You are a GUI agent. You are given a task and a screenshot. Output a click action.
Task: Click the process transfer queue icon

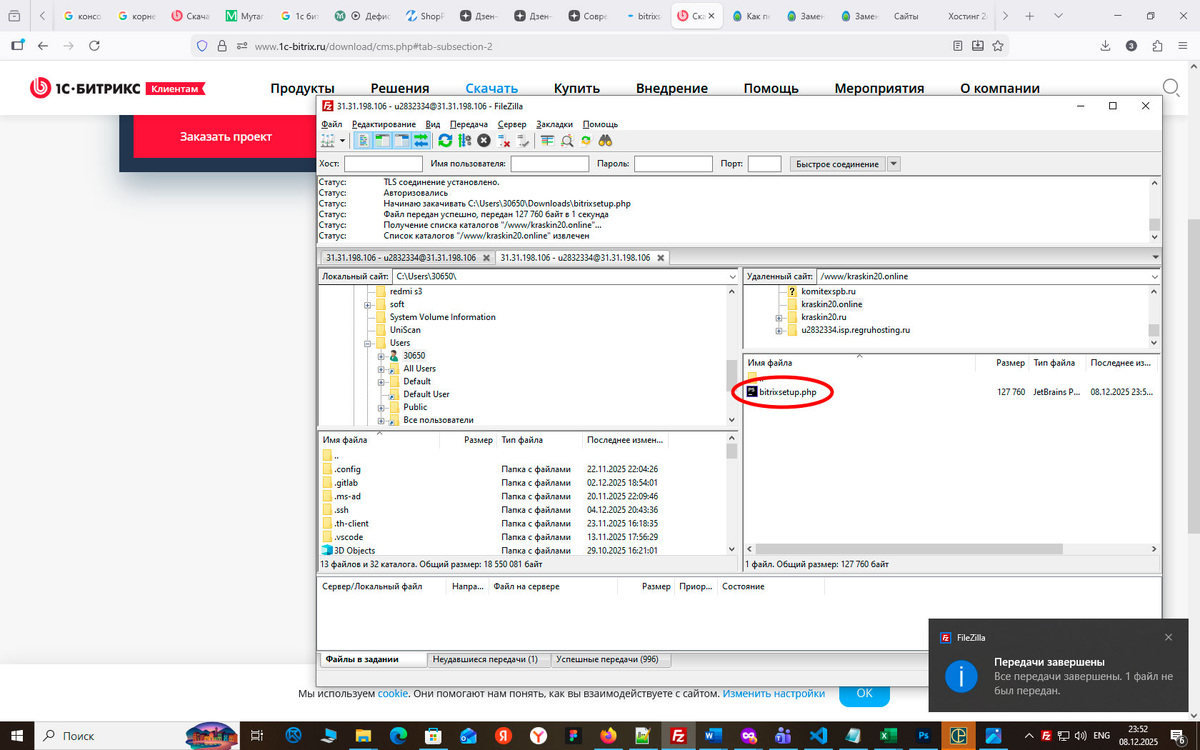[x=466, y=140]
